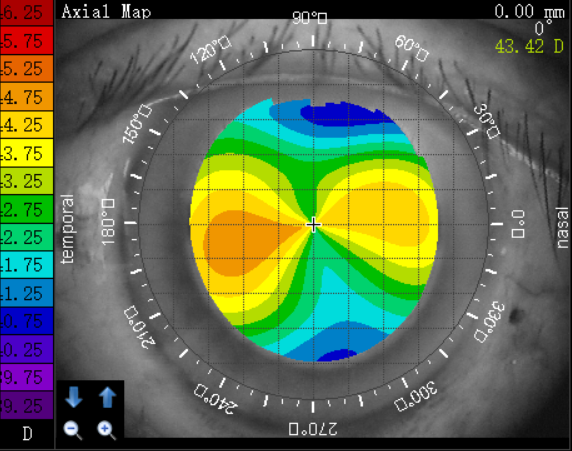Click the blue down arrow icon
The image size is (572, 451).
click(74, 397)
